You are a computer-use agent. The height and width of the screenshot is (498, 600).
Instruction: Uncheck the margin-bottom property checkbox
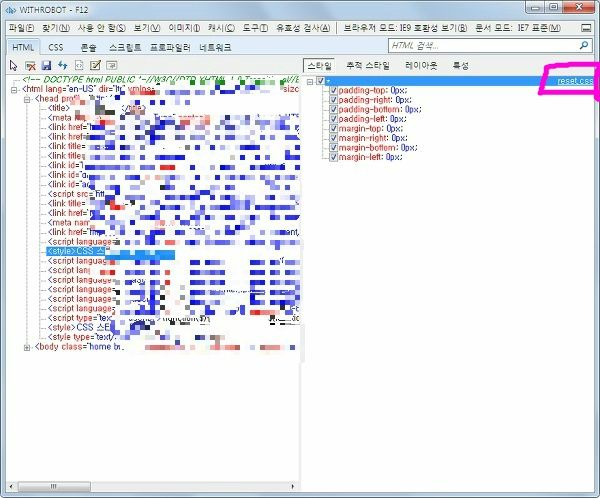333,148
